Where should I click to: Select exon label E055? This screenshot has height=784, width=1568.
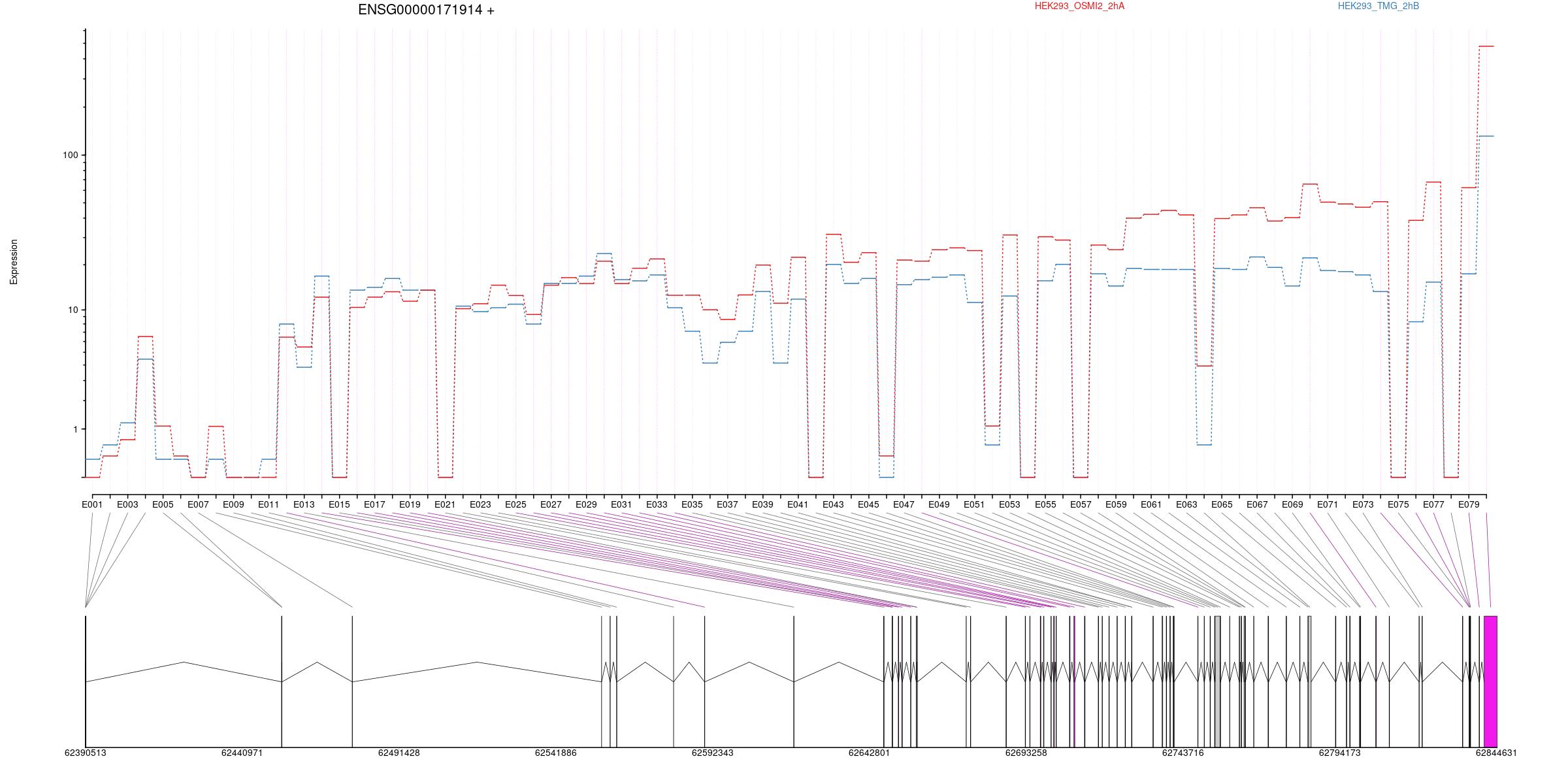click(1045, 504)
